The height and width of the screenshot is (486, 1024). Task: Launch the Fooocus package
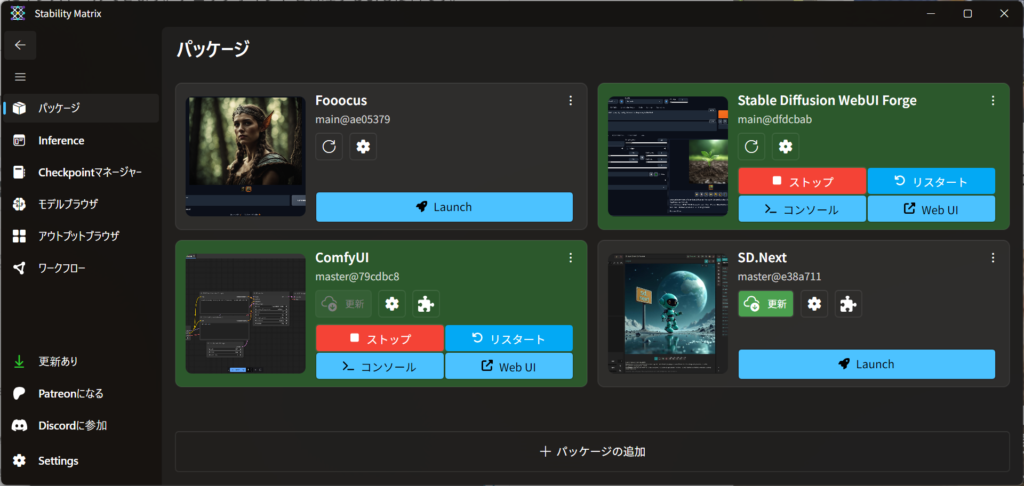coord(444,207)
